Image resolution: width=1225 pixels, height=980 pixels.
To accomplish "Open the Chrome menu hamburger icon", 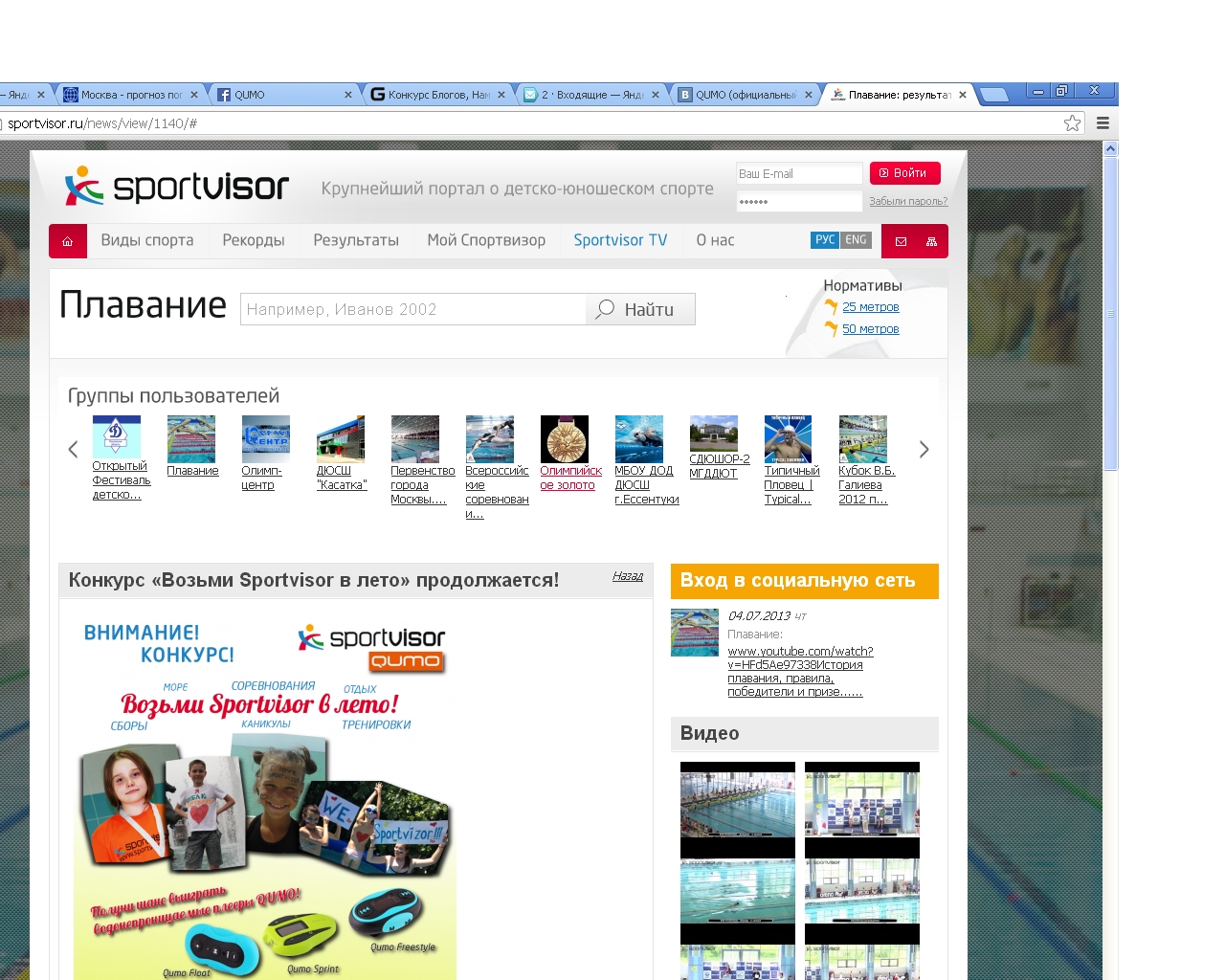I will pyautogui.click(x=1102, y=122).
